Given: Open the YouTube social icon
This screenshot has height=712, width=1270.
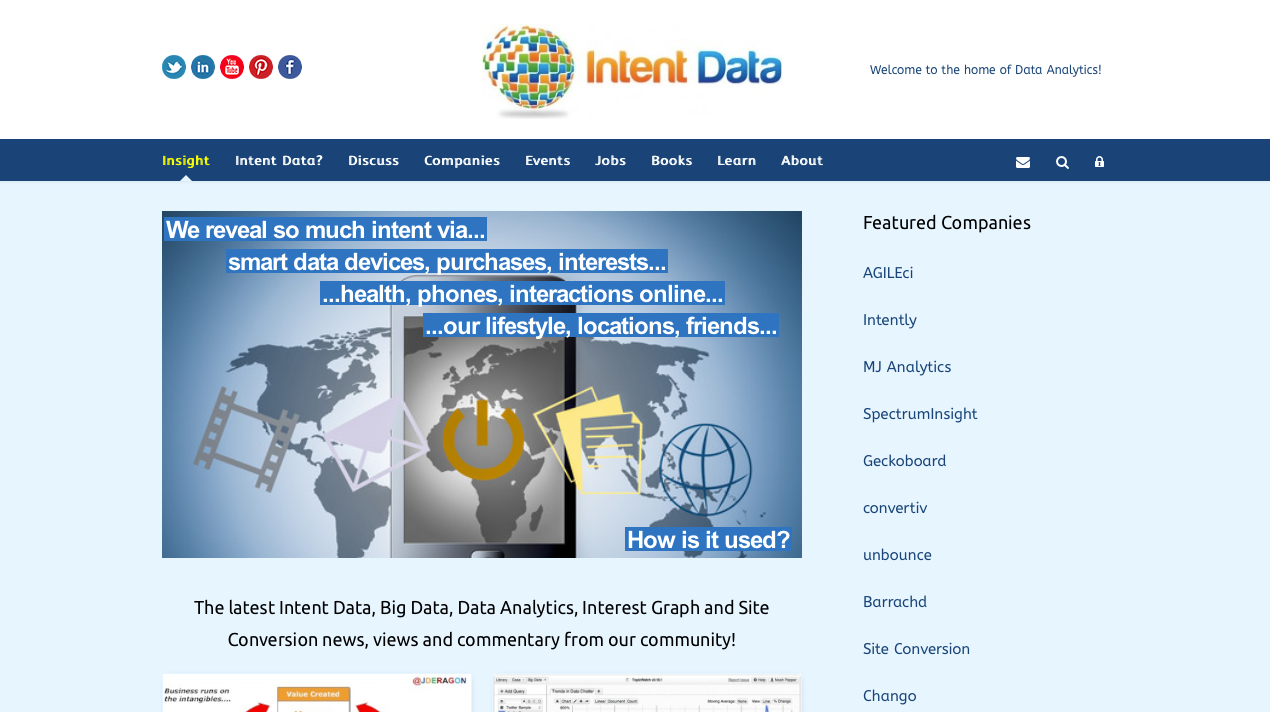Looking at the screenshot, I should pyautogui.click(x=232, y=67).
